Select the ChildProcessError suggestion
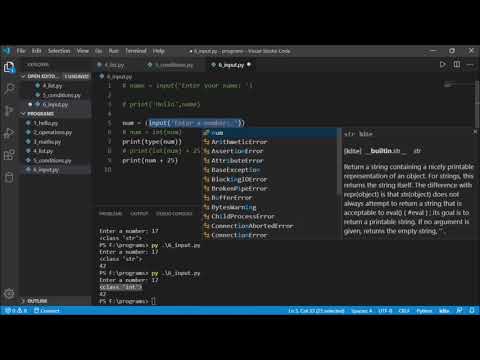 [270, 217]
